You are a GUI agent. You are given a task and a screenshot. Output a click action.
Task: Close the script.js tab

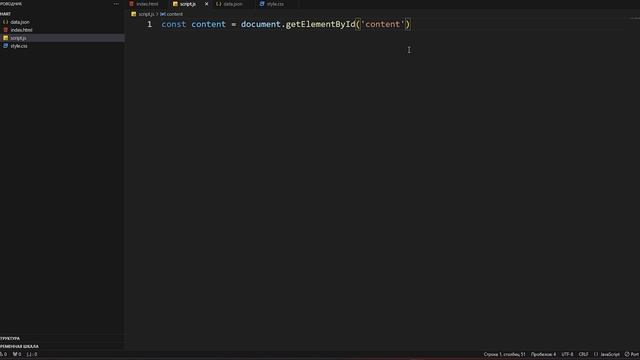tap(207, 4)
